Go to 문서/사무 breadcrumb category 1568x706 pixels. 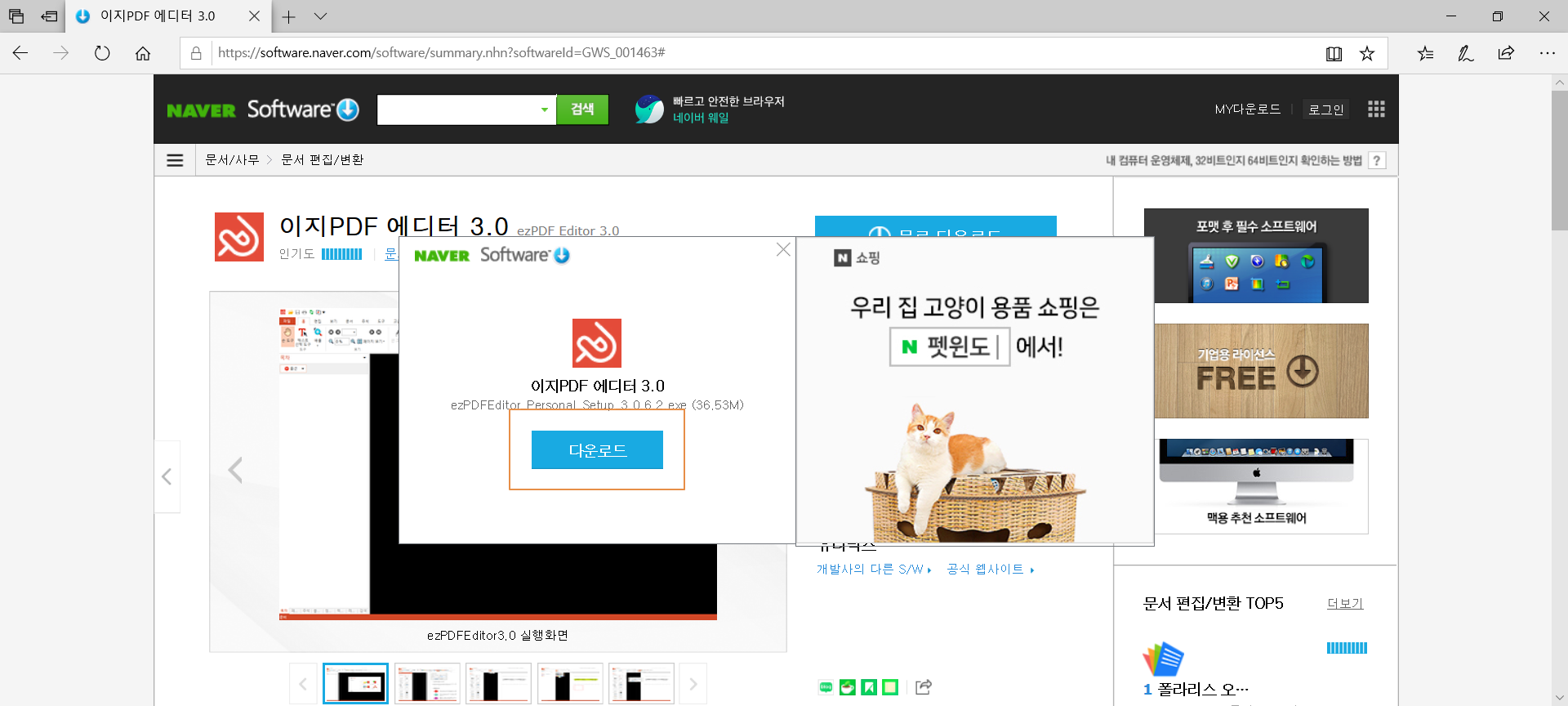coord(232,160)
